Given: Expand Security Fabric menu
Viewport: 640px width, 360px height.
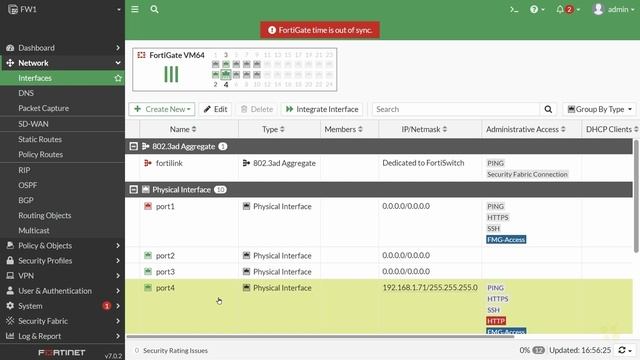Looking at the screenshot, I should point(62,321).
